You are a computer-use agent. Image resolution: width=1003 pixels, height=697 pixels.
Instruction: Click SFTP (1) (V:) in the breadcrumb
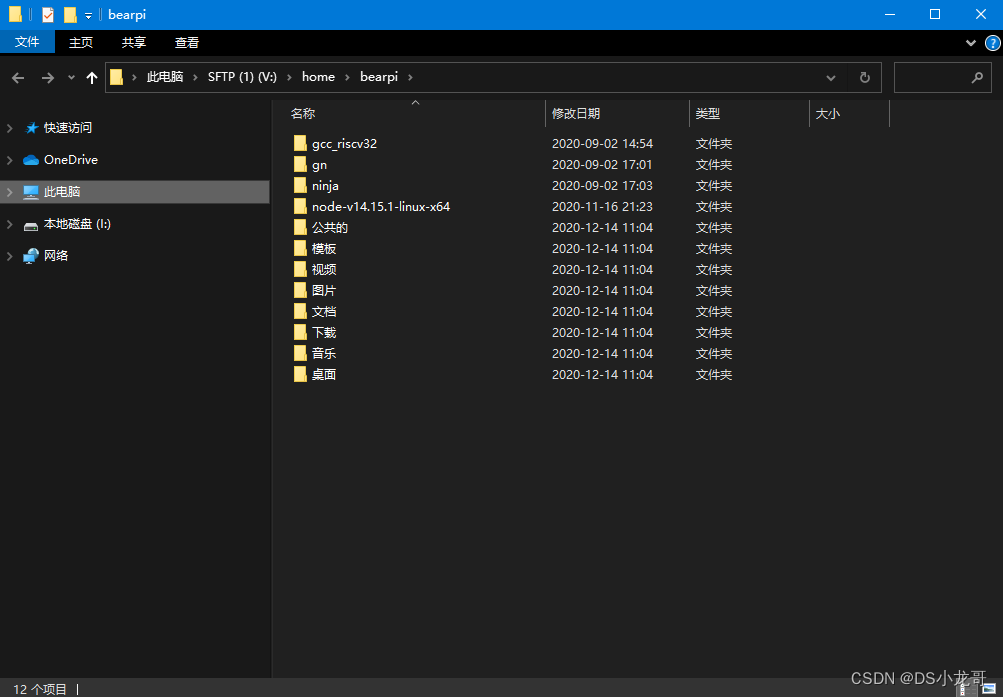pyautogui.click(x=242, y=77)
